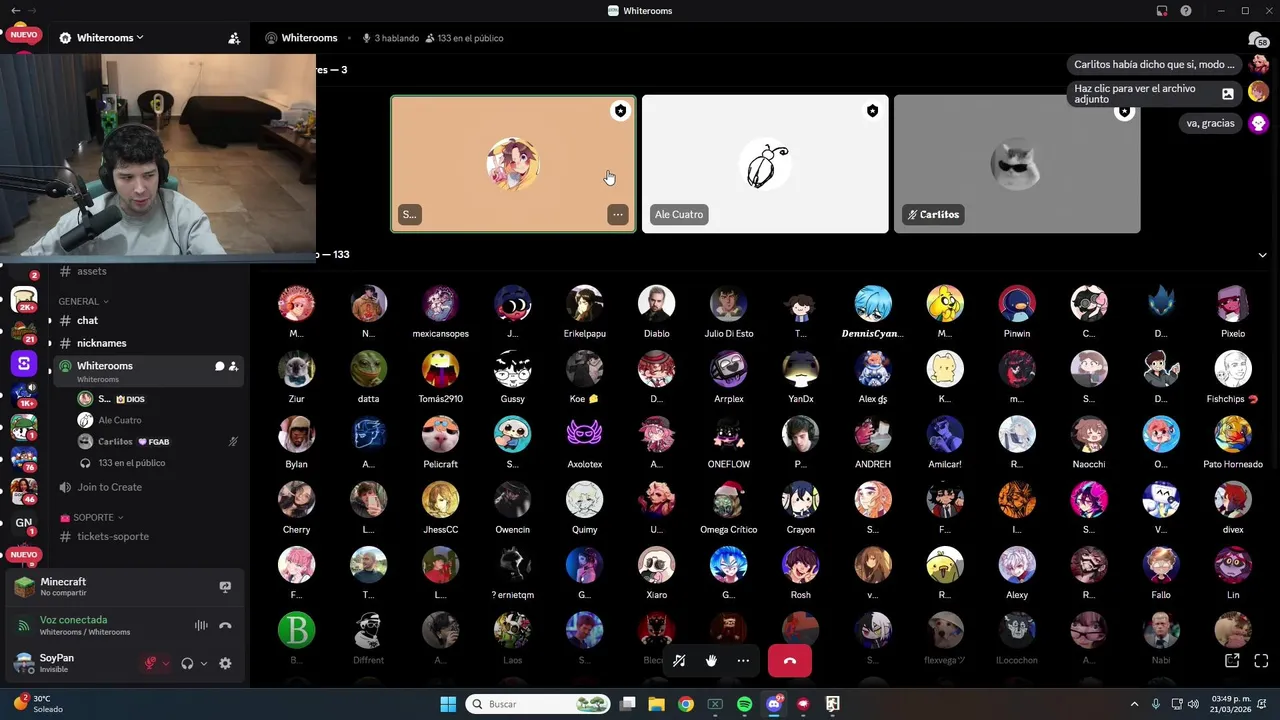Collapse the GENERAL category
This screenshot has height=720, width=1280.
click(x=84, y=301)
